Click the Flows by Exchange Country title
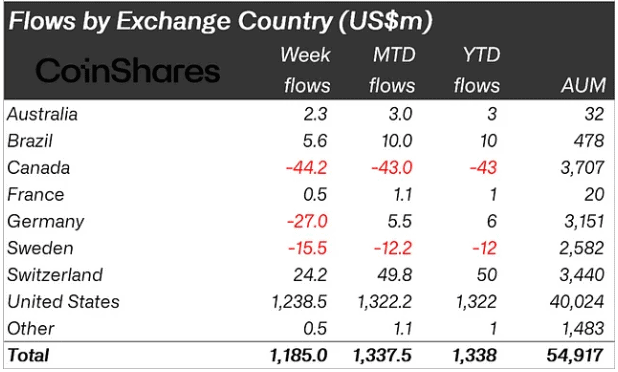 220,20
